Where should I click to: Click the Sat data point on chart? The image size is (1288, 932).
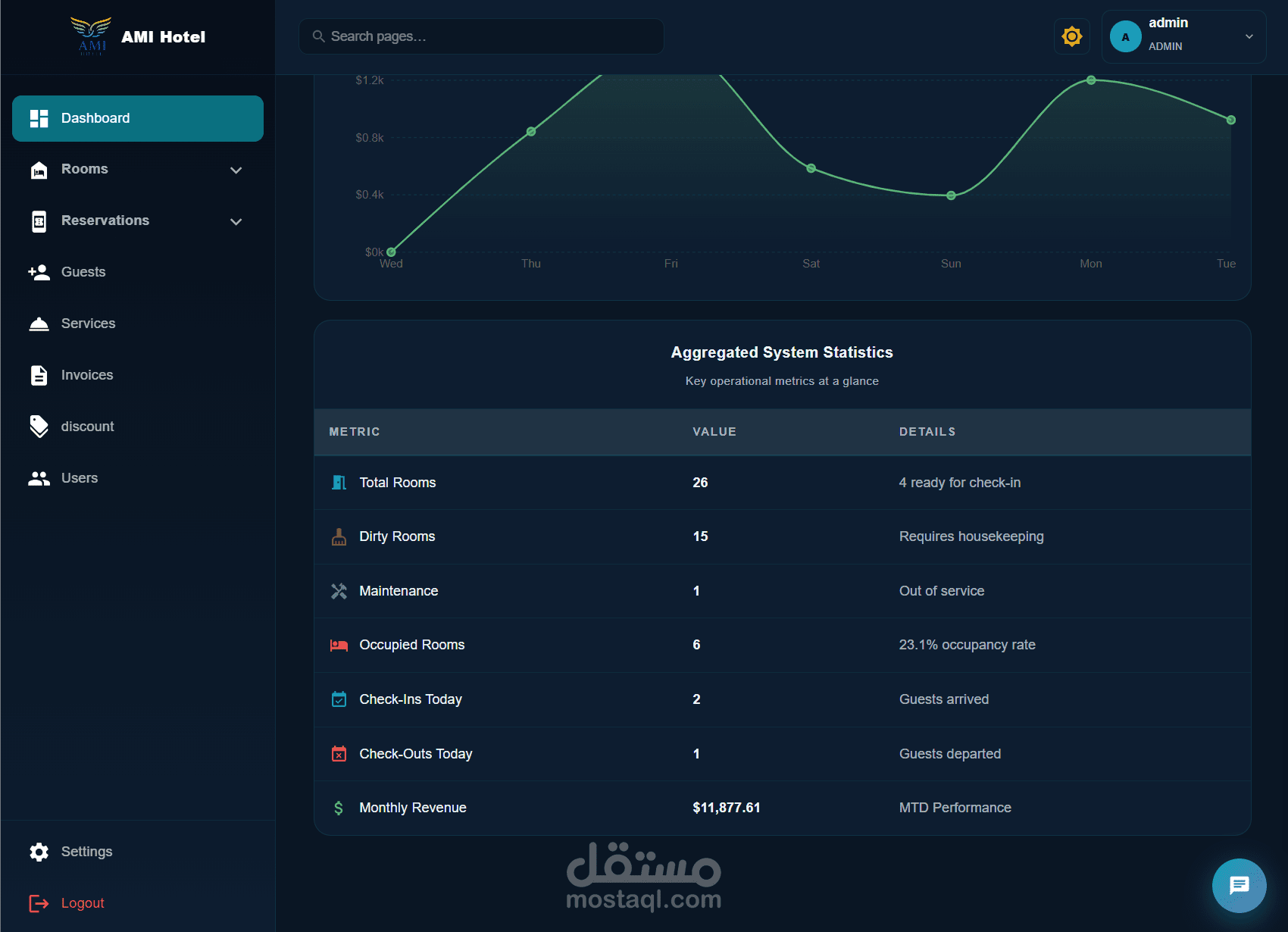[811, 168]
